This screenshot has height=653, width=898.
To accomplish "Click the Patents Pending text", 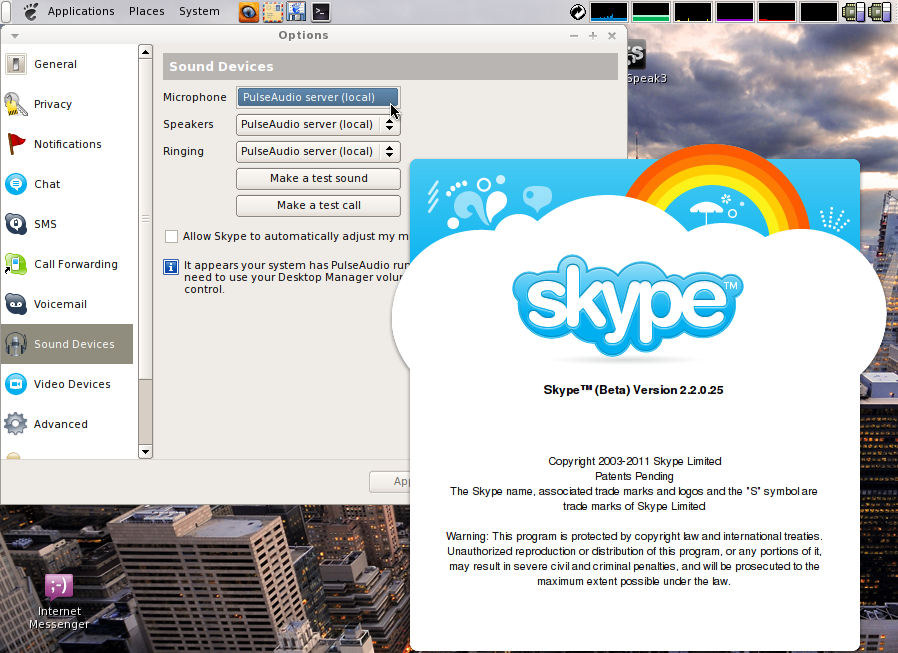I will coord(634,476).
